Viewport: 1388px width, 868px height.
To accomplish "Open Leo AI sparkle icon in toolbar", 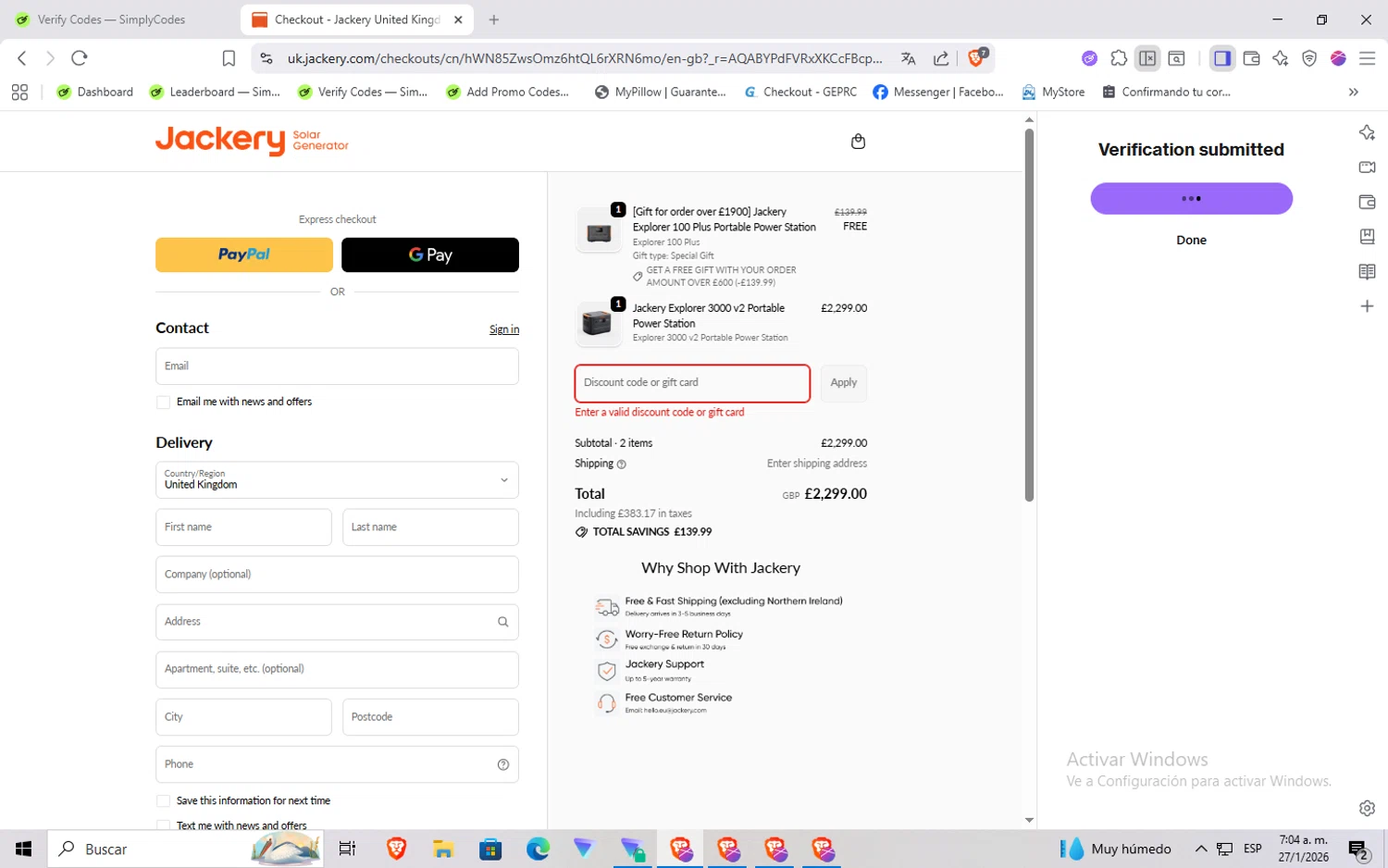I will [1280, 58].
